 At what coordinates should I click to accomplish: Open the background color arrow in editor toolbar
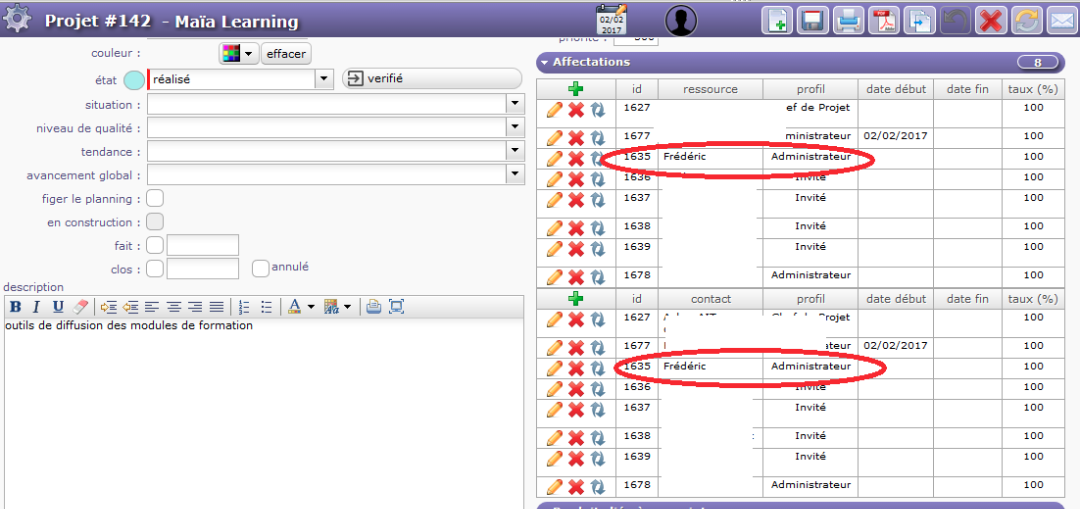(x=347, y=307)
